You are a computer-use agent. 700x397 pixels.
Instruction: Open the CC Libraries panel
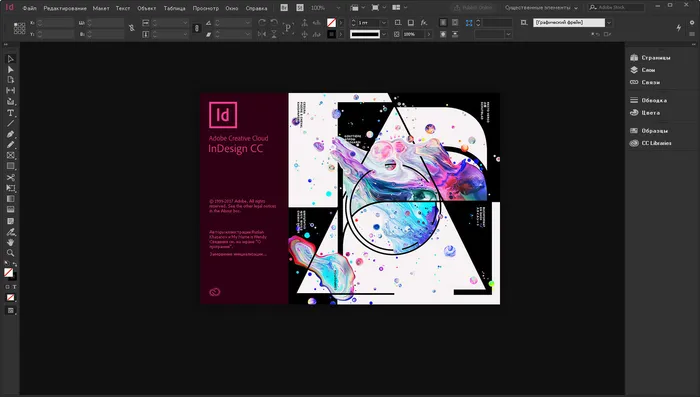(650, 143)
